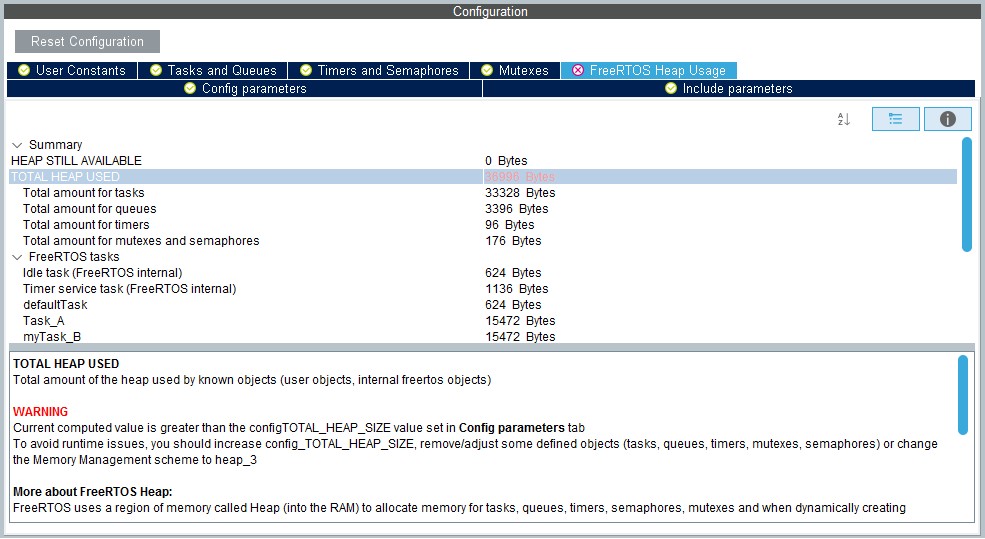This screenshot has width=985, height=539.
Task: Click the Configuration title bar
Action: coord(490,11)
